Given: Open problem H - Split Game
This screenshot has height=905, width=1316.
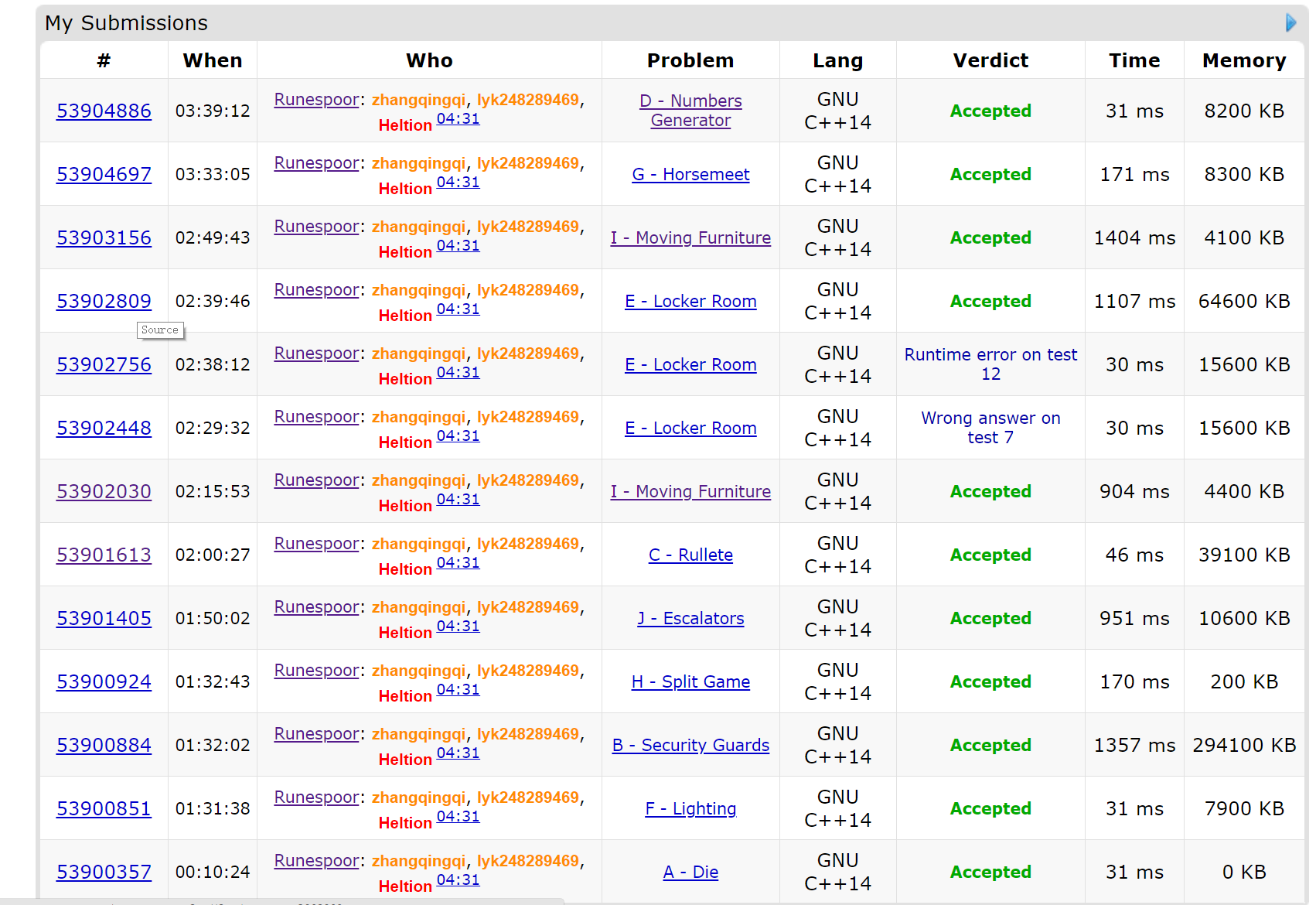Looking at the screenshot, I should pyautogui.click(x=690, y=682).
